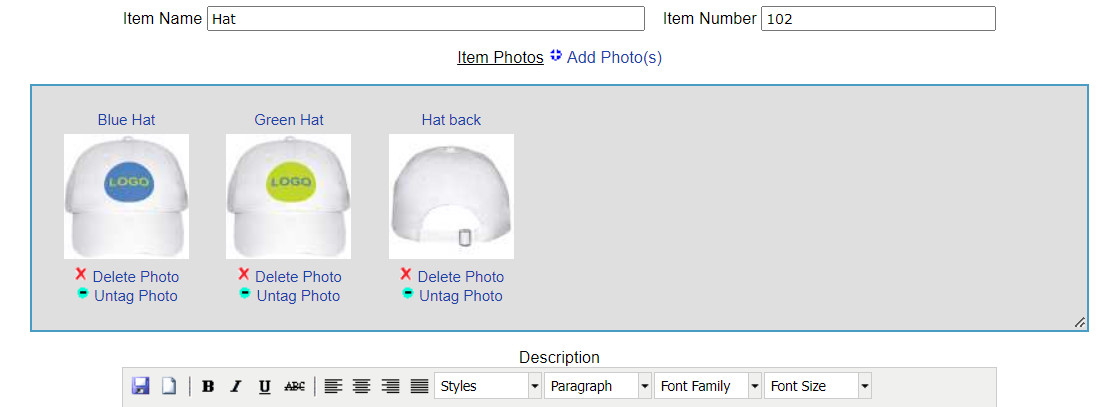Center-align the text
Screen dimensions: 1120x407
coord(362,386)
